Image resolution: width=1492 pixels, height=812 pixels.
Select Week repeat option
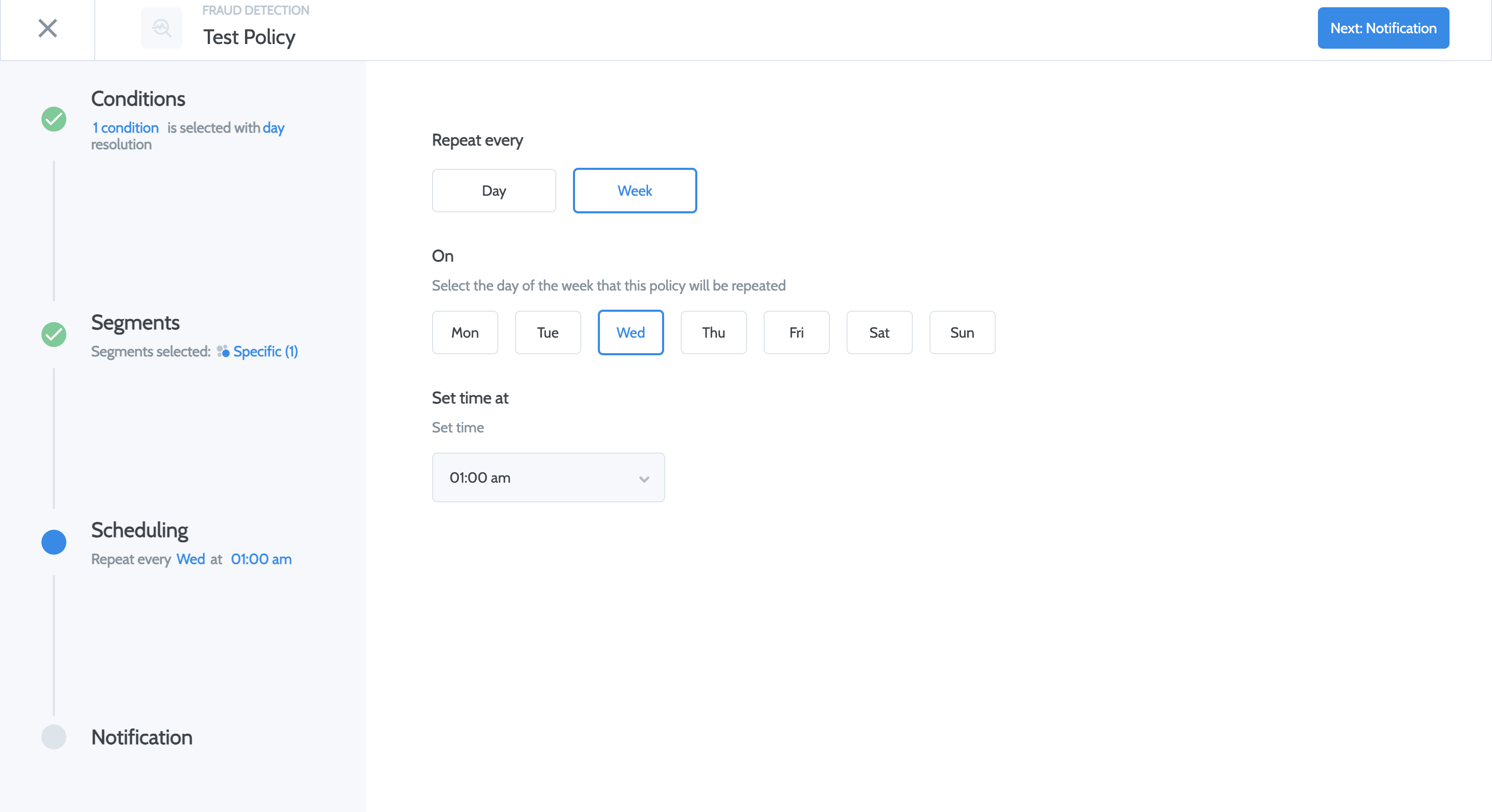[x=634, y=191]
